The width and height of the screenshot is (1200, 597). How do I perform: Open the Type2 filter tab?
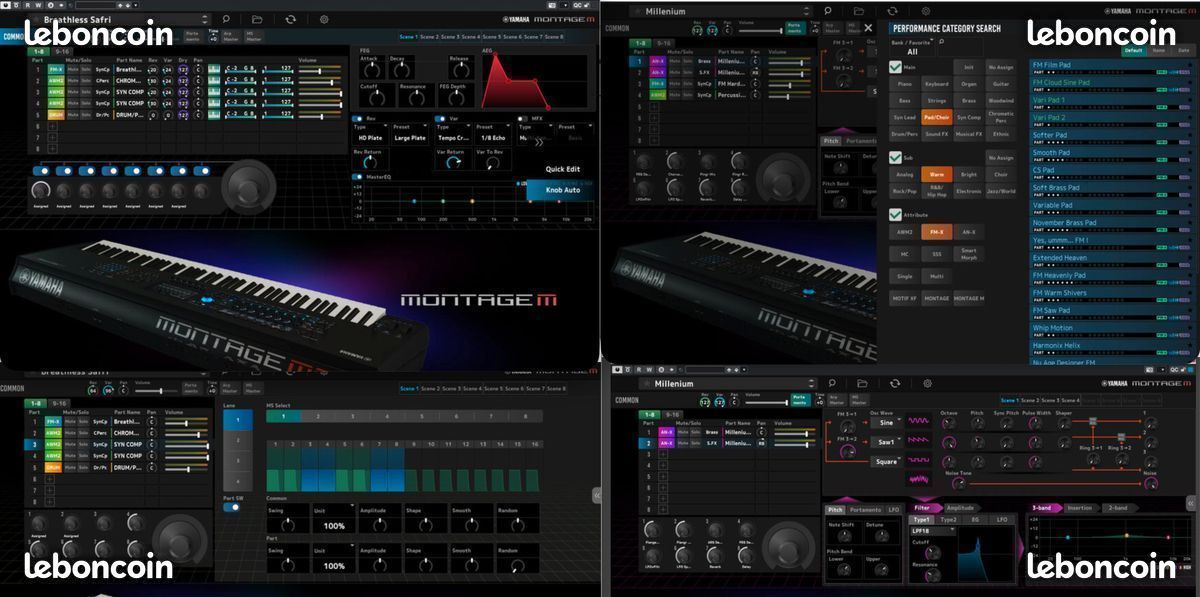(x=947, y=519)
